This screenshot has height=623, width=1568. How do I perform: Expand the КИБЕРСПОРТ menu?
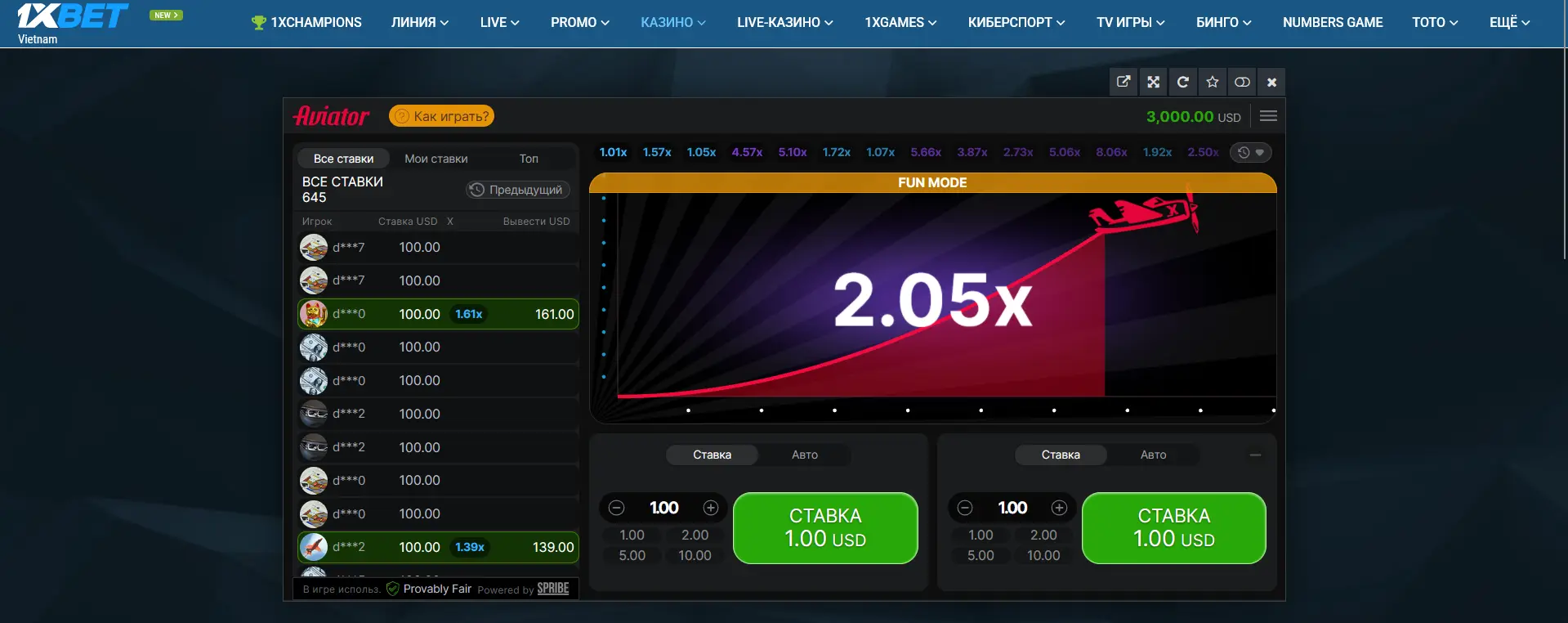coord(1016,23)
